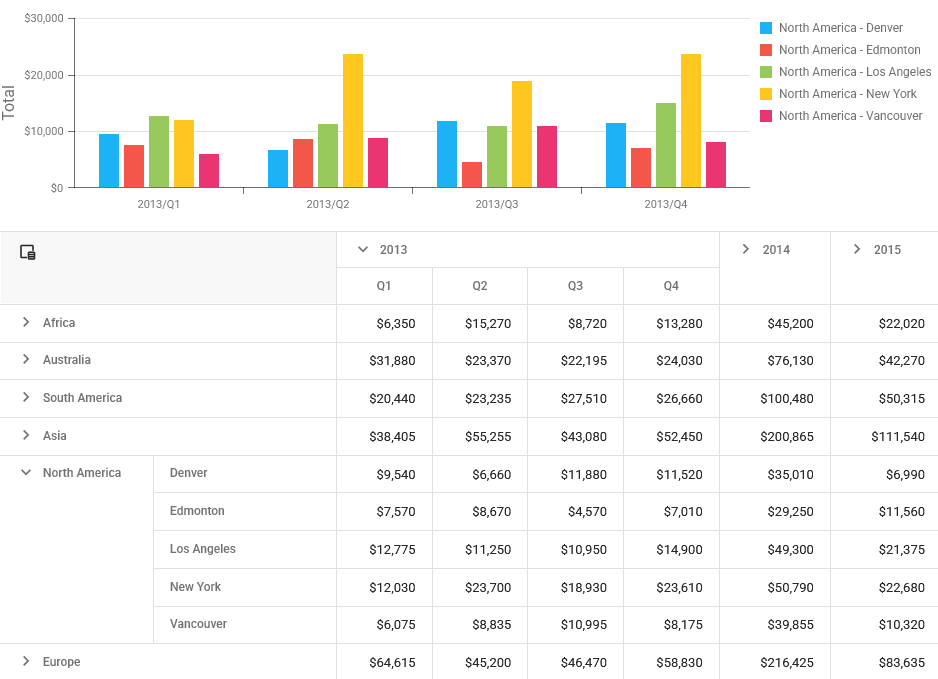Click Edmonton bar in 2013/Q3

[x=472, y=175]
